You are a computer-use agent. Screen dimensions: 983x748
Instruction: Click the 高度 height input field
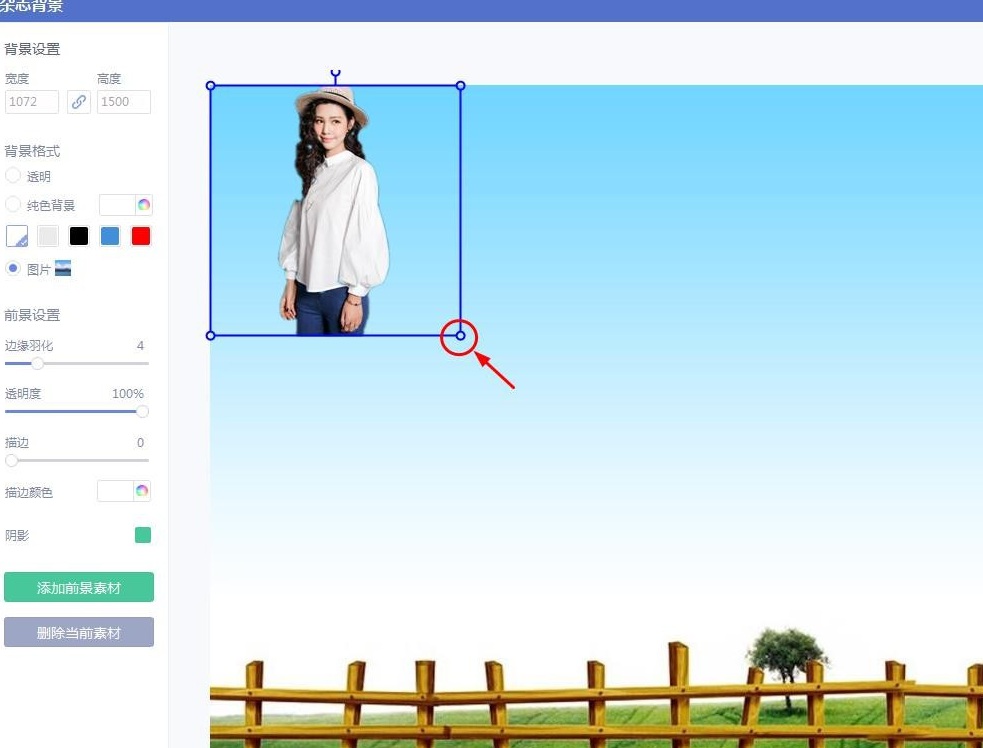click(124, 102)
